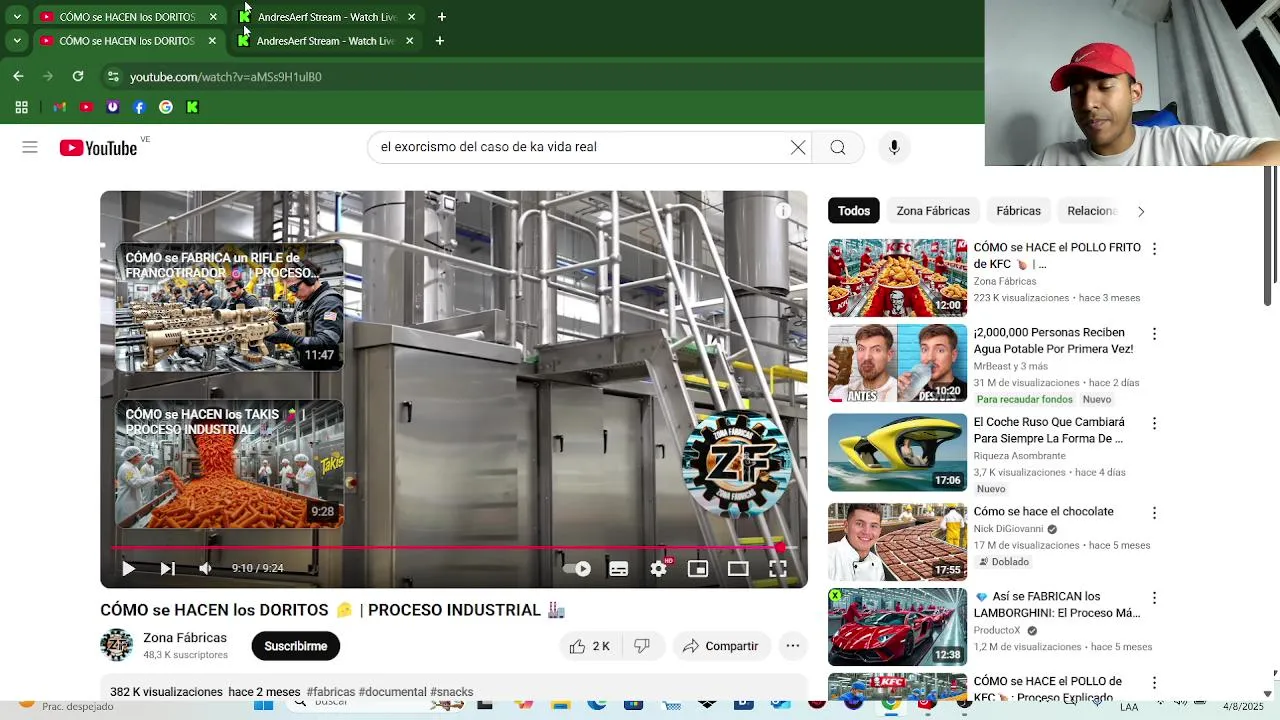
Task: Start voice search with the microphone
Action: point(894,147)
